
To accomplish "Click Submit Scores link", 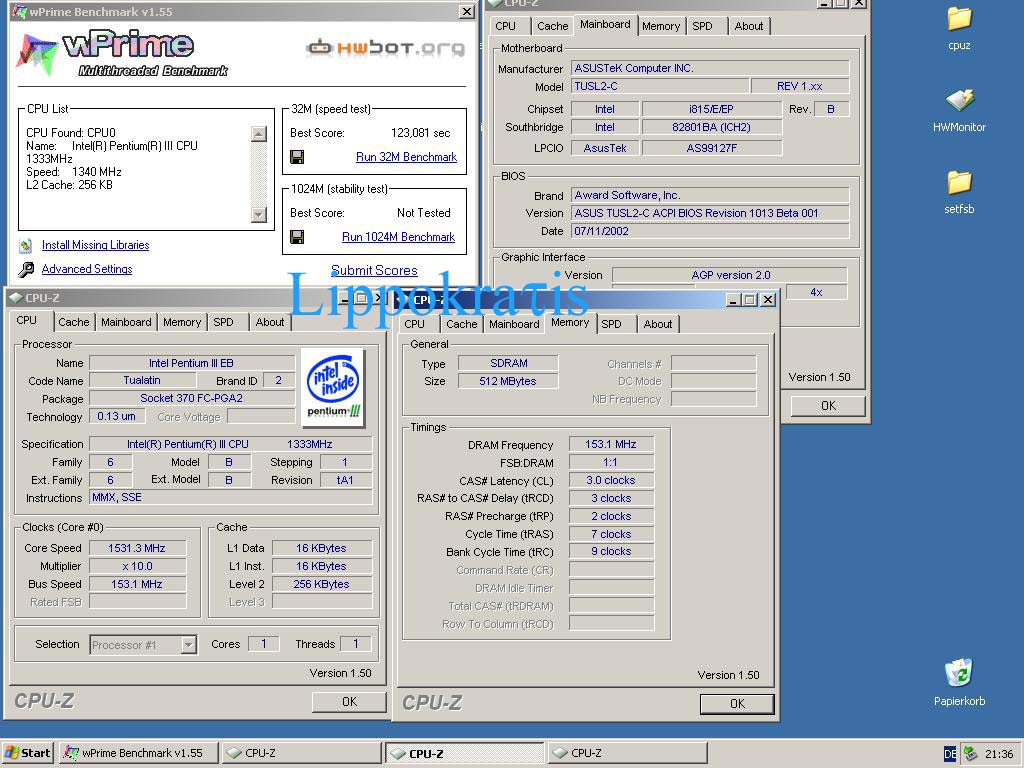I will (x=374, y=270).
